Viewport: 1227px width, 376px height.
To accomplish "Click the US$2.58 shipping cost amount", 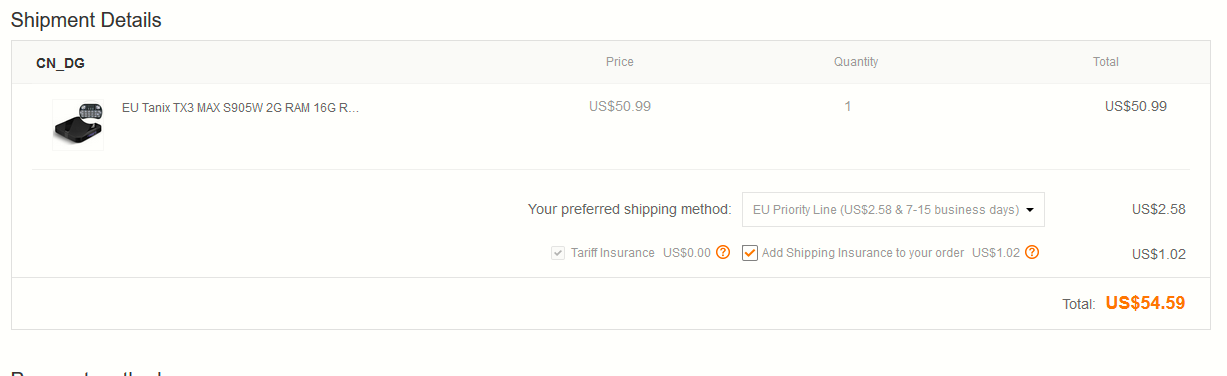I will click(1159, 210).
